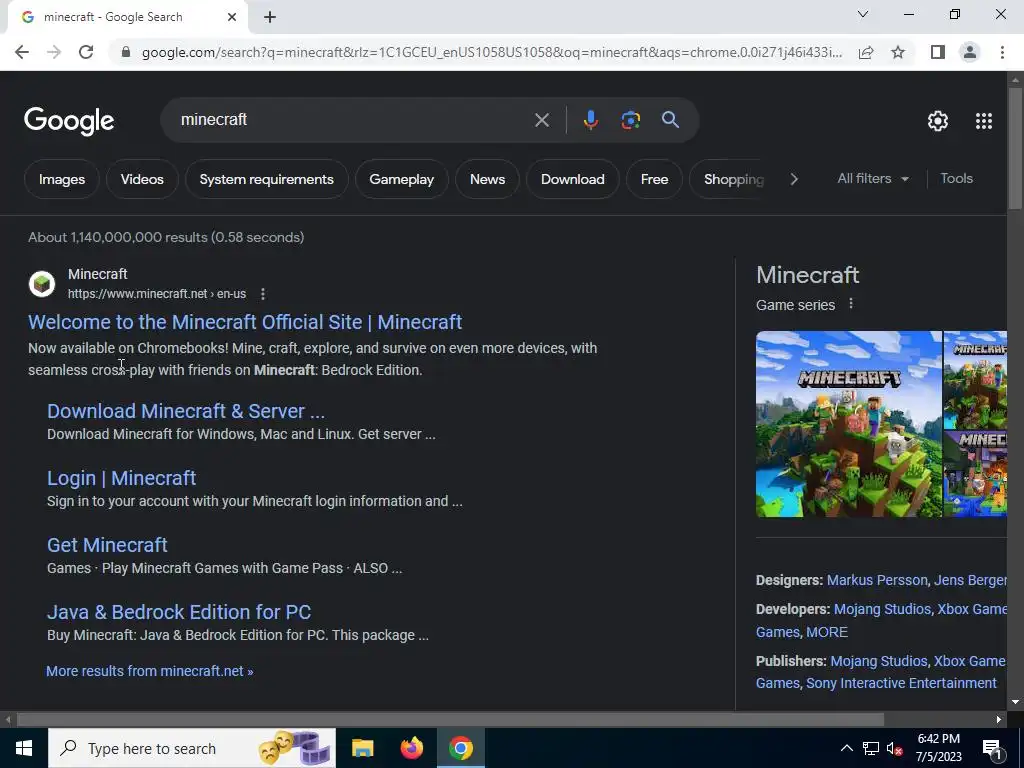Click the Windows taskbar search box

(192, 748)
